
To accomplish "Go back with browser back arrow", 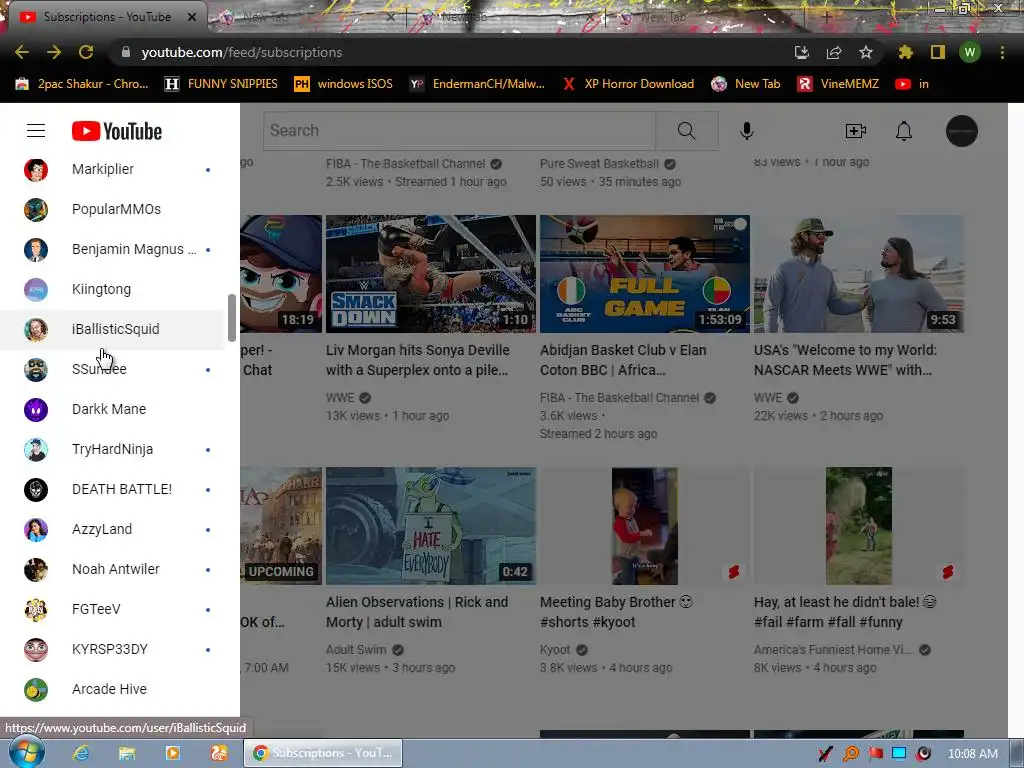I will point(22,52).
